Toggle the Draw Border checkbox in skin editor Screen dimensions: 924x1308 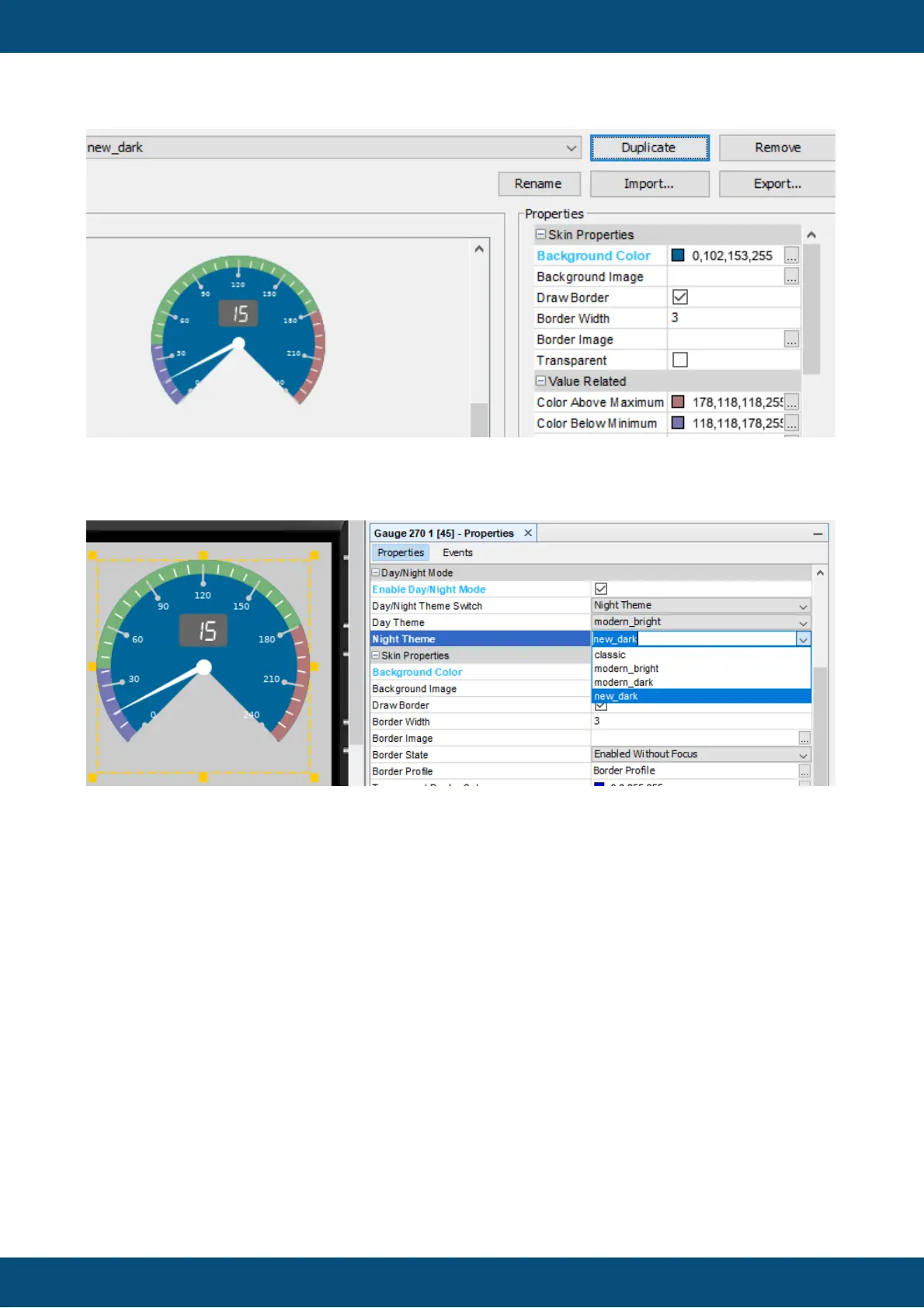pyautogui.click(x=680, y=297)
